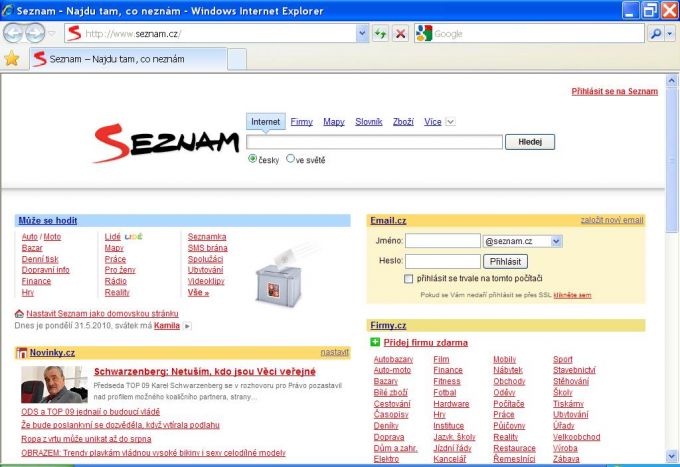Click the page scrollbar down arrow

coord(672,456)
